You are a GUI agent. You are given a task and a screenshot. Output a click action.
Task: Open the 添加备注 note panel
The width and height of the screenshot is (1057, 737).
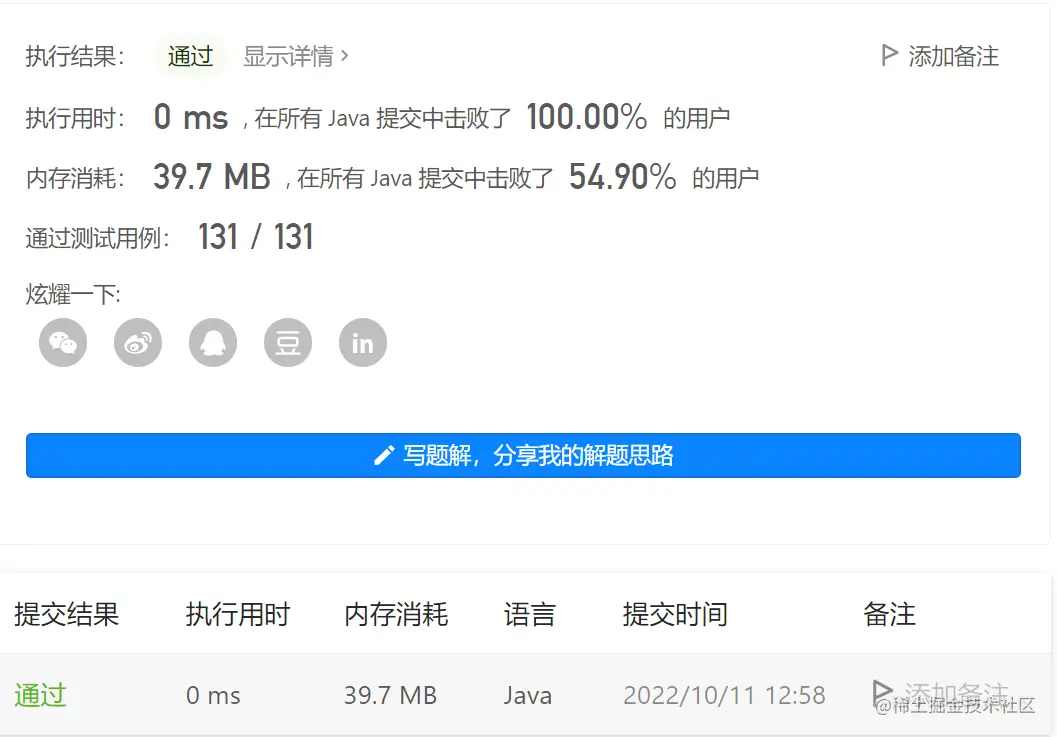pyautogui.click(x=955, y=57)
